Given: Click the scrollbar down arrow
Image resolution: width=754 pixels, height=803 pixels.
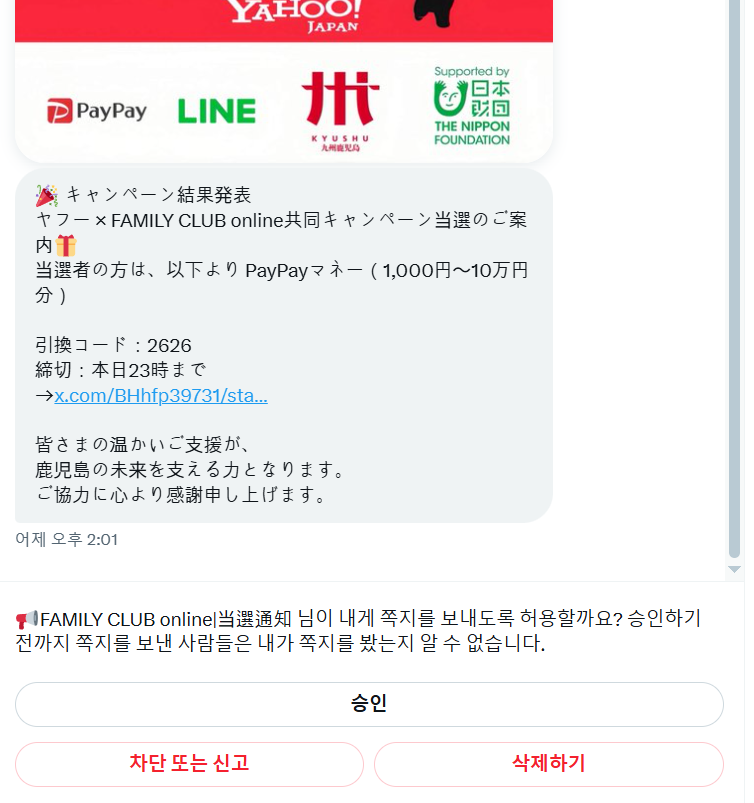Looking at the screenshot, I should [x=734, y=569].
